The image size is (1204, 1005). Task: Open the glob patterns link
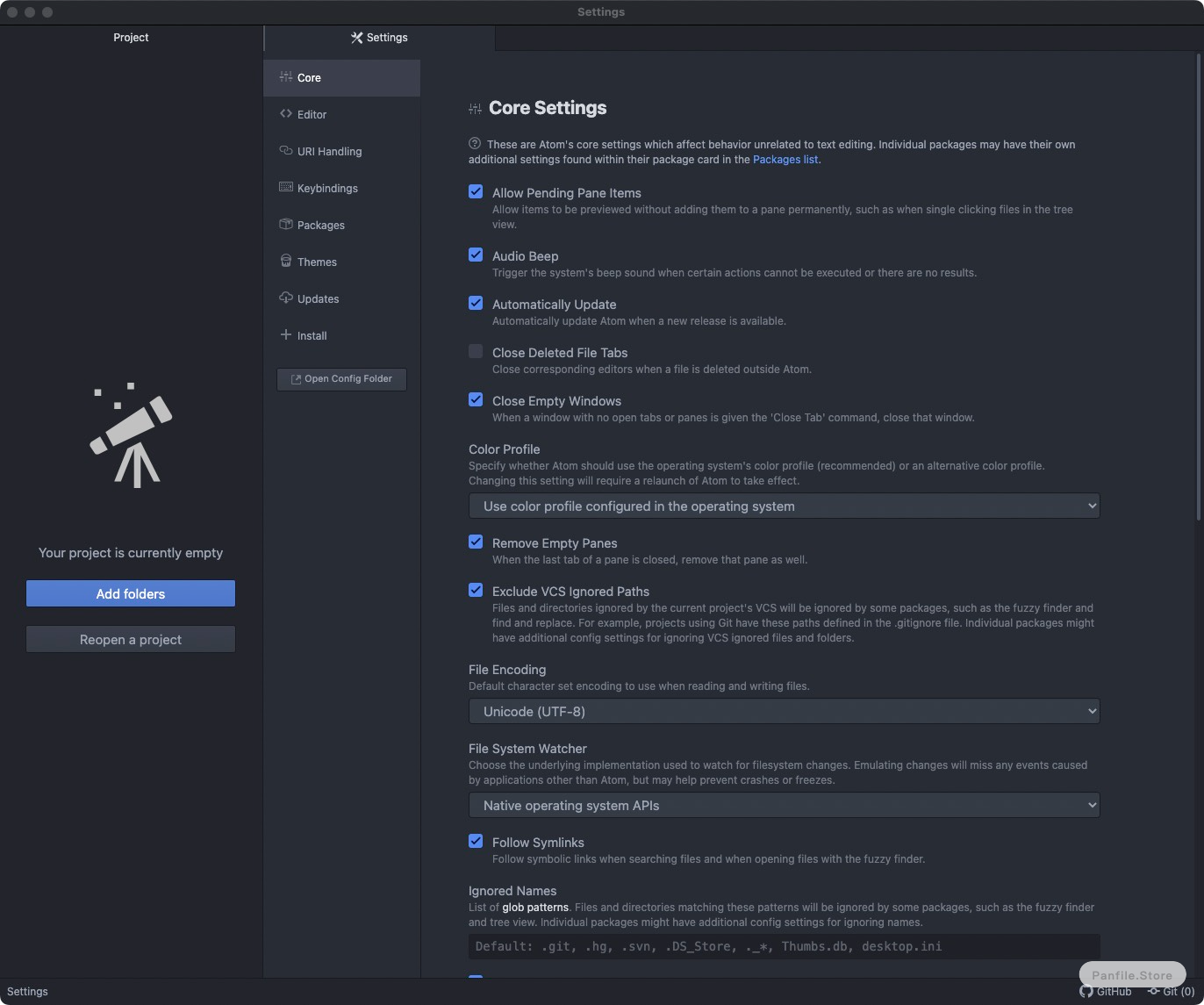(x=535, y=908)
